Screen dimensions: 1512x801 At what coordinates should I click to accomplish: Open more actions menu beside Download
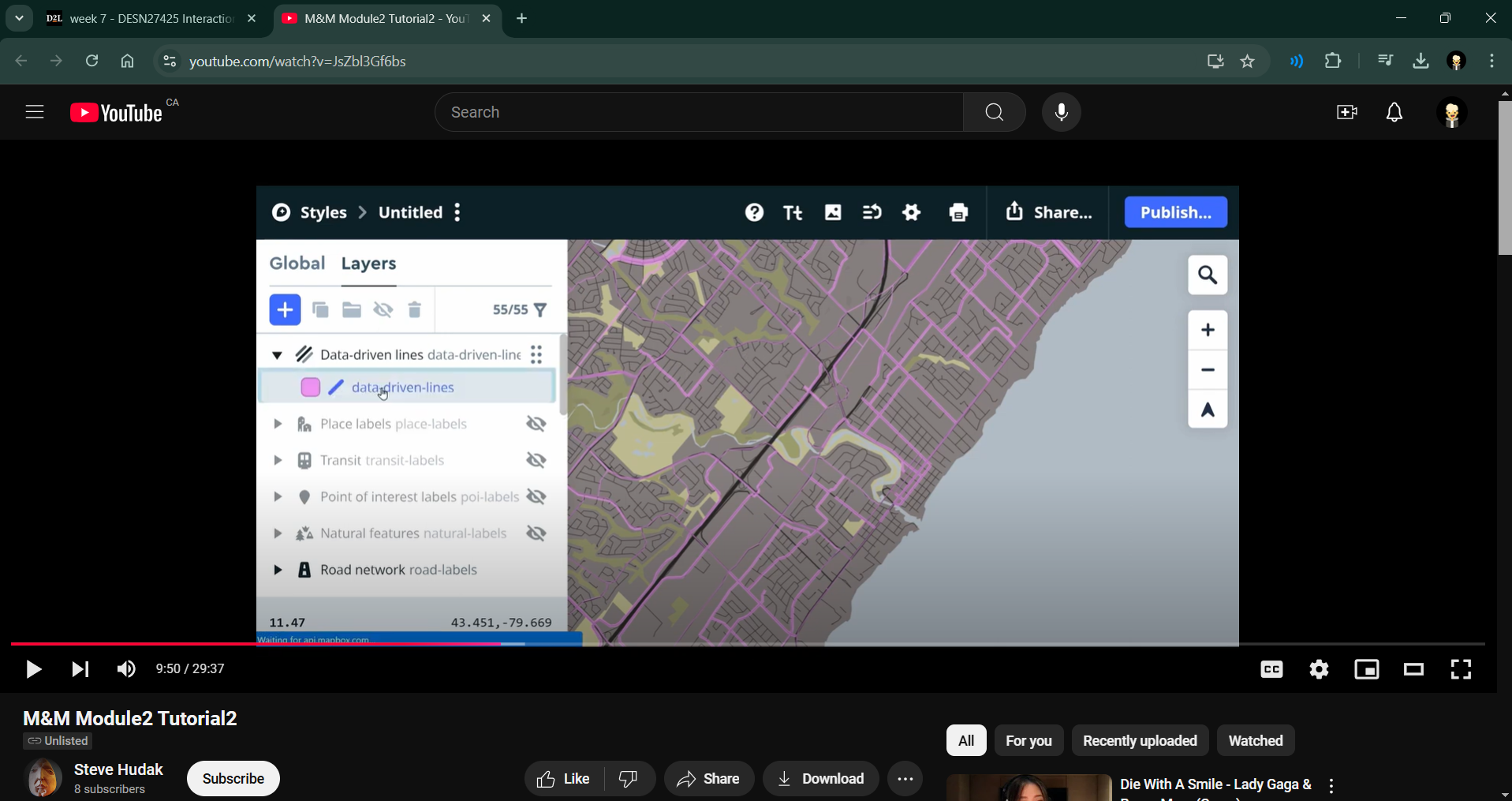pyautogui.click(x=905, y=779)
